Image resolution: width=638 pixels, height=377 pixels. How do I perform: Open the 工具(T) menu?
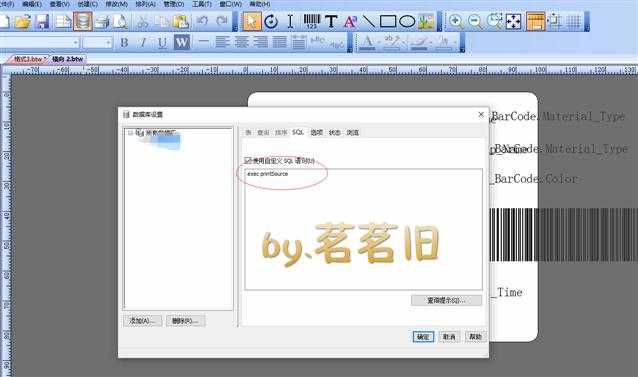coord(202,4)
